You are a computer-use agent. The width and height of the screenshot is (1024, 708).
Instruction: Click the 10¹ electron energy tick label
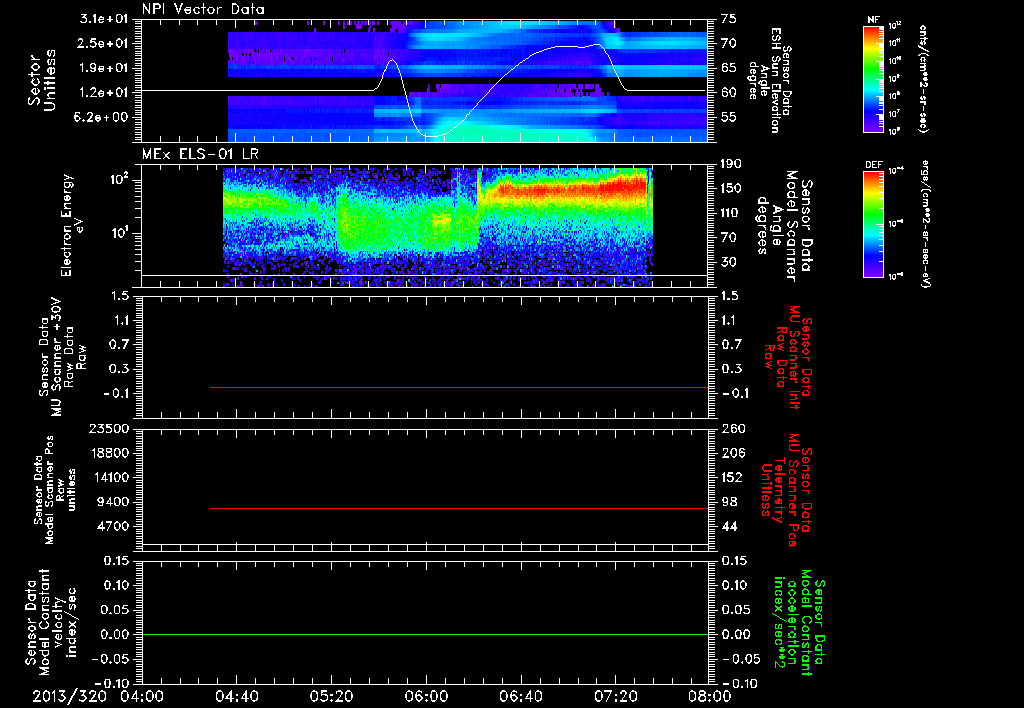point(120,232)
